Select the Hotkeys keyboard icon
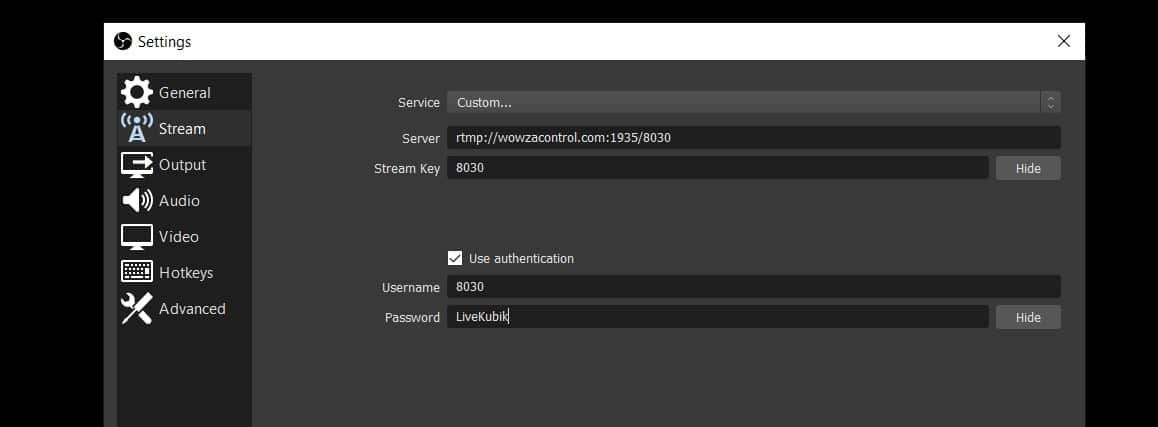Image resolution: width=1158 pixels, height=427 pixels. click(137, 272)
